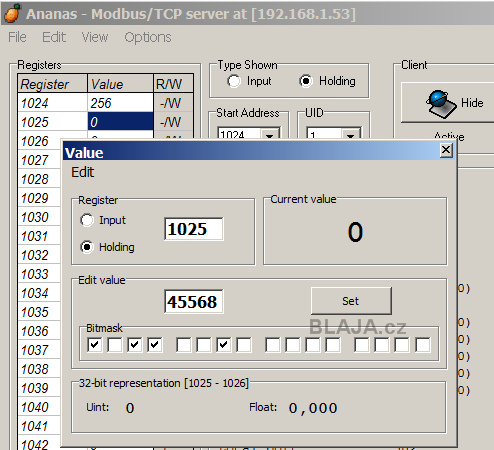Expand the UID dropdown arrow
This screenshot has width=494, height=450.
point(350,134)
